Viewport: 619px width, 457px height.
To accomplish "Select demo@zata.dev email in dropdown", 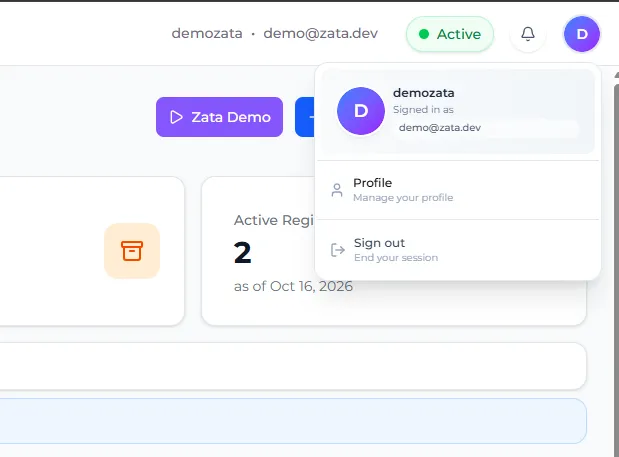I will point(440,128).
